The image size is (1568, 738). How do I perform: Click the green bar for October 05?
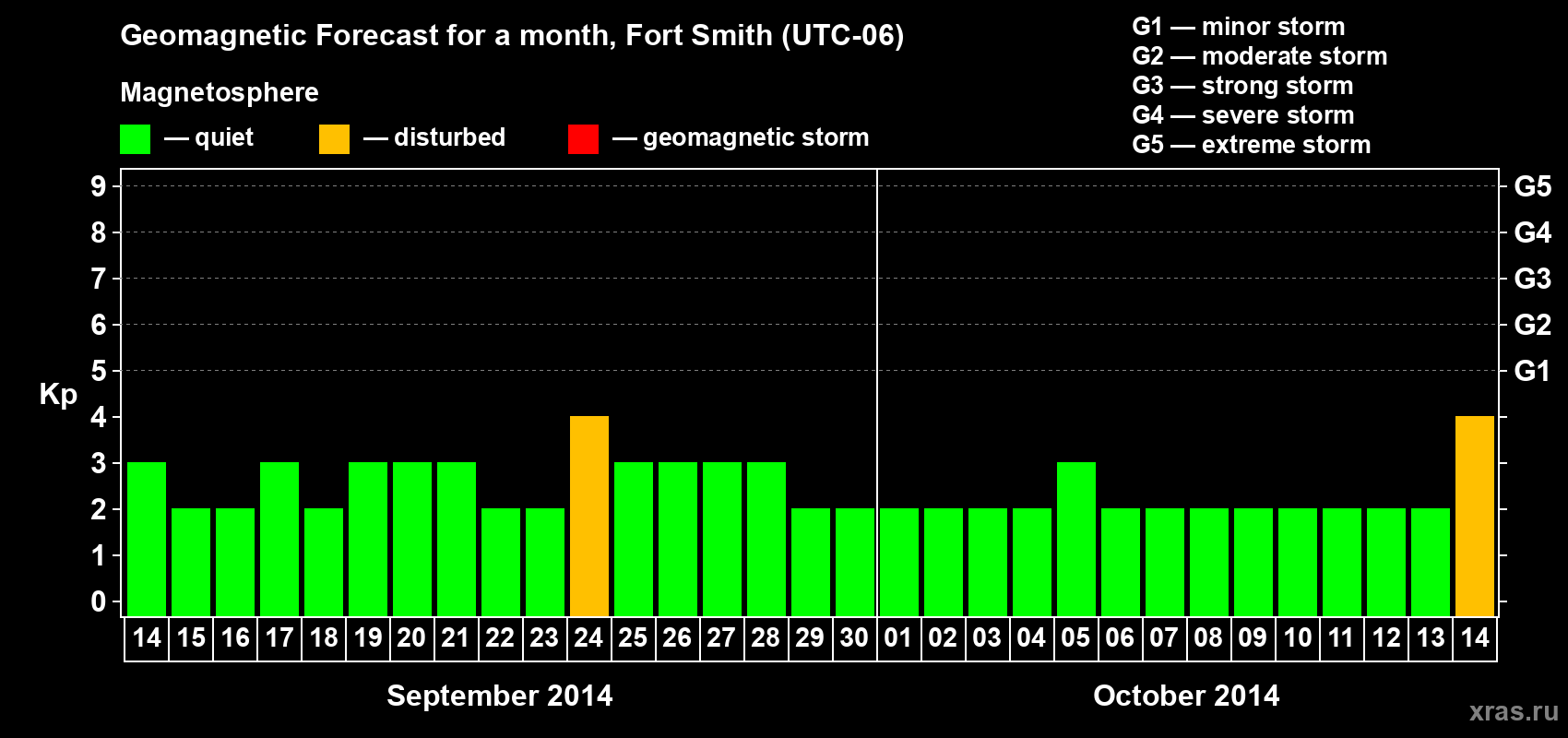click(1076, 540)
